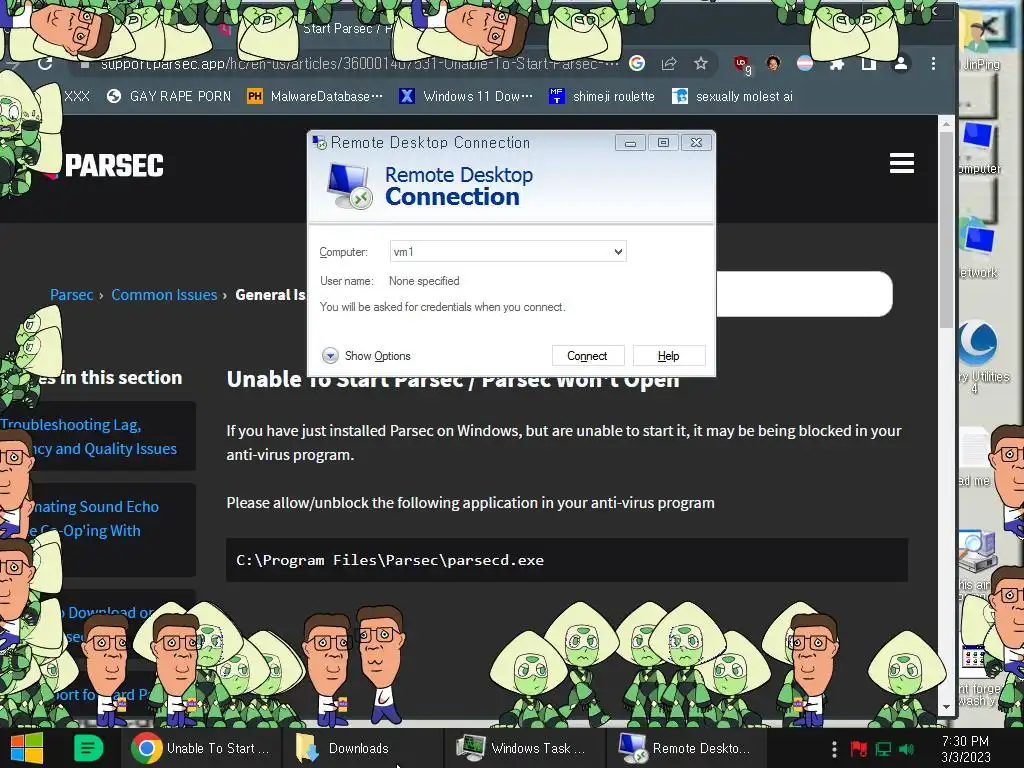Expand Show Options in Remote Desktop Connection
Screen dimensions: 1024x768
click(x=366, y=355)
